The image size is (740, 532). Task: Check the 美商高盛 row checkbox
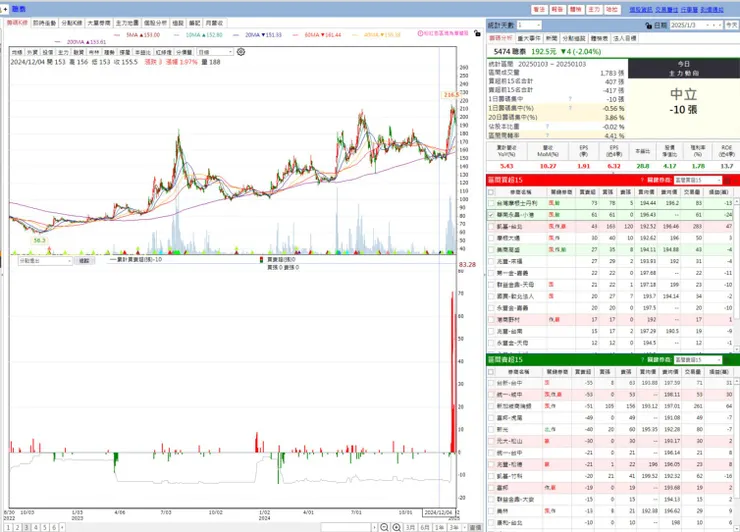point(491,250)
